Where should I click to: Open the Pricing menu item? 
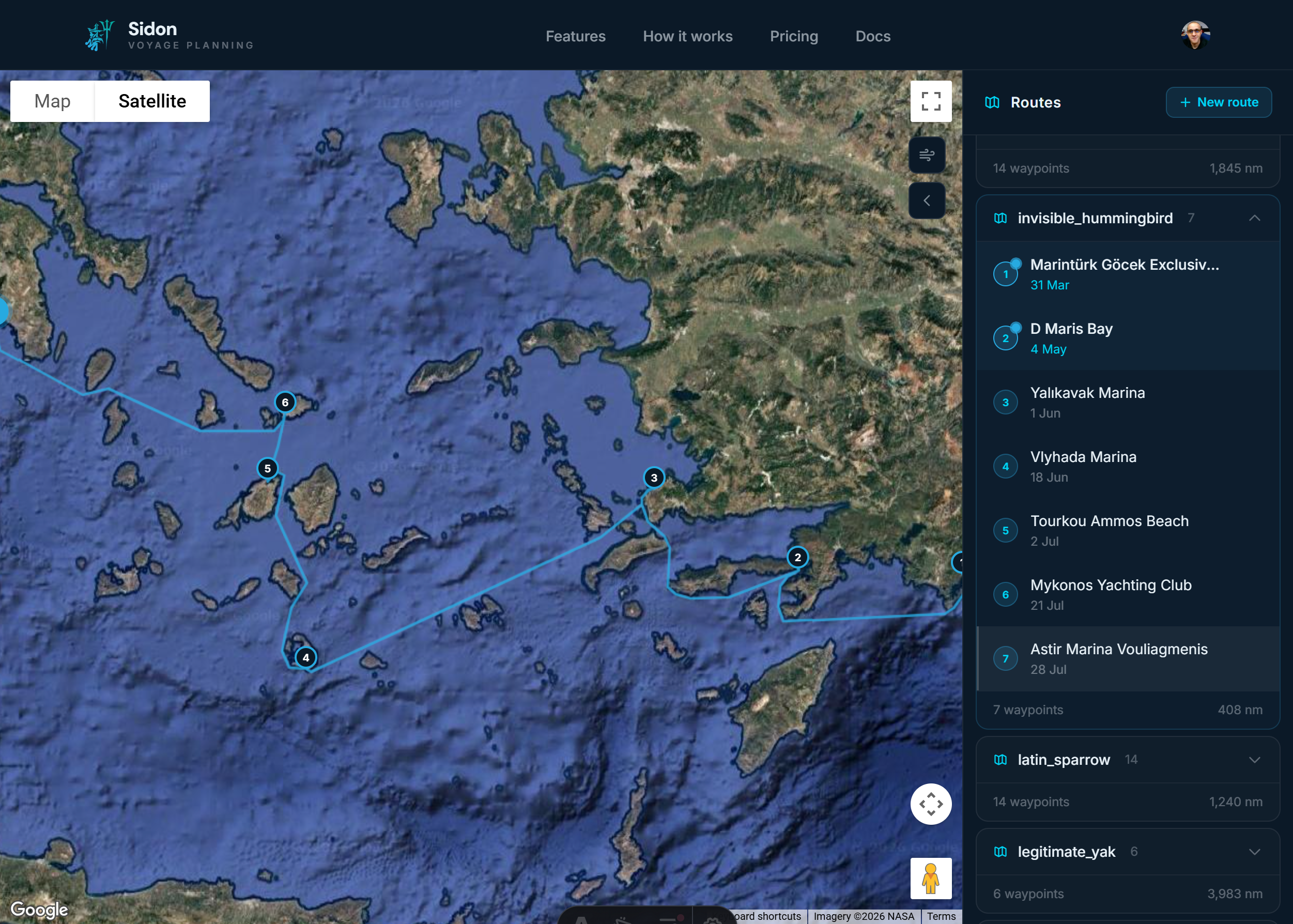tap(794, 36)
